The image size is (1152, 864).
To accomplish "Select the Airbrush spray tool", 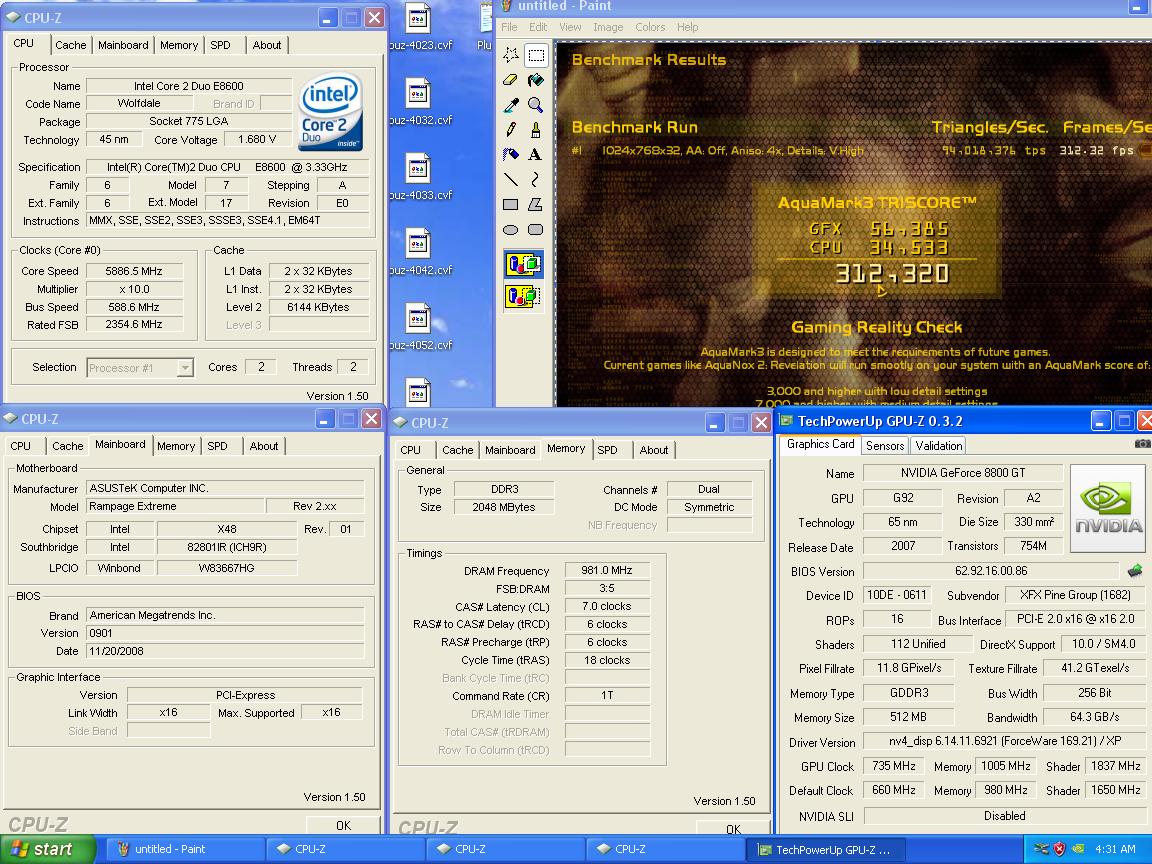I will [511, 154].
